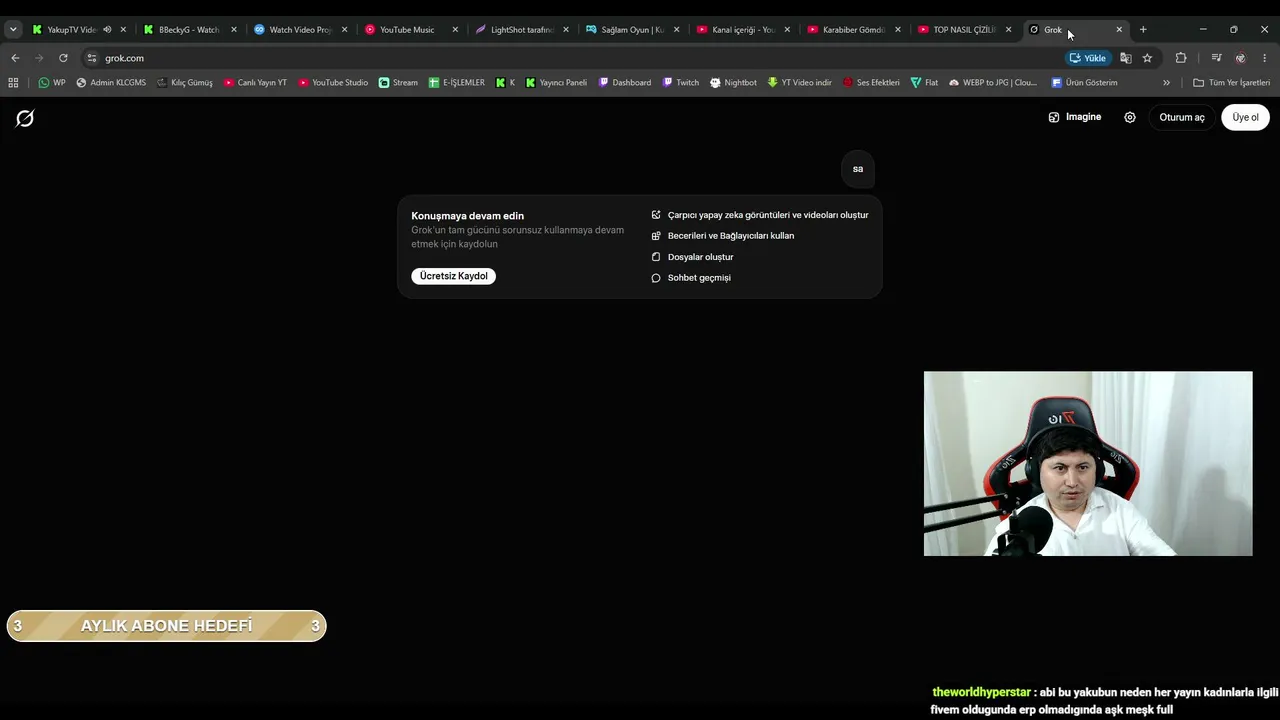Open the Yayıncı Paneli bookmark
This screenshot has width=1280, height=720.
point(556,83)
